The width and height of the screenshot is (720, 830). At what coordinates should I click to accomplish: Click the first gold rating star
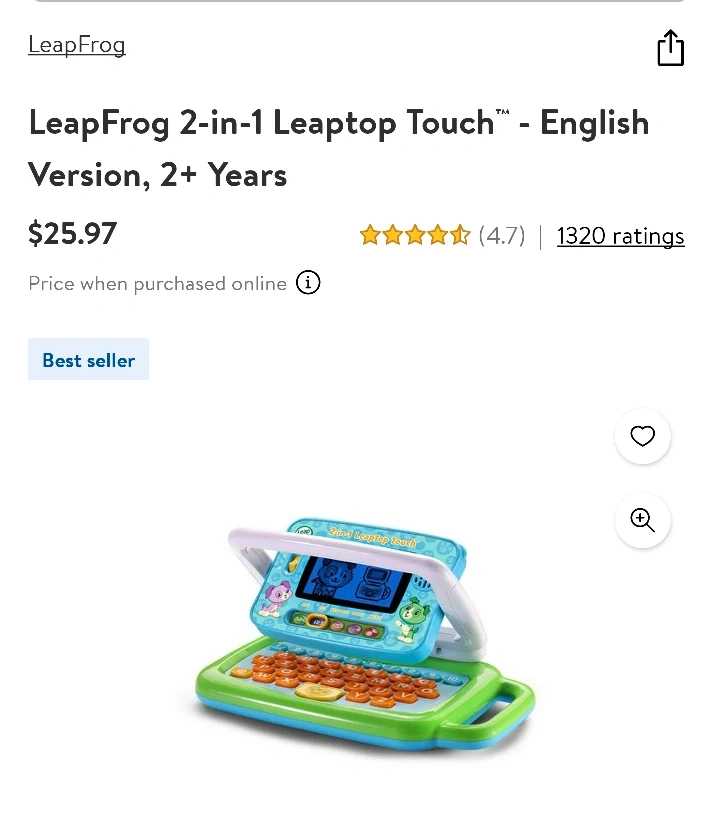click(370, 235)
